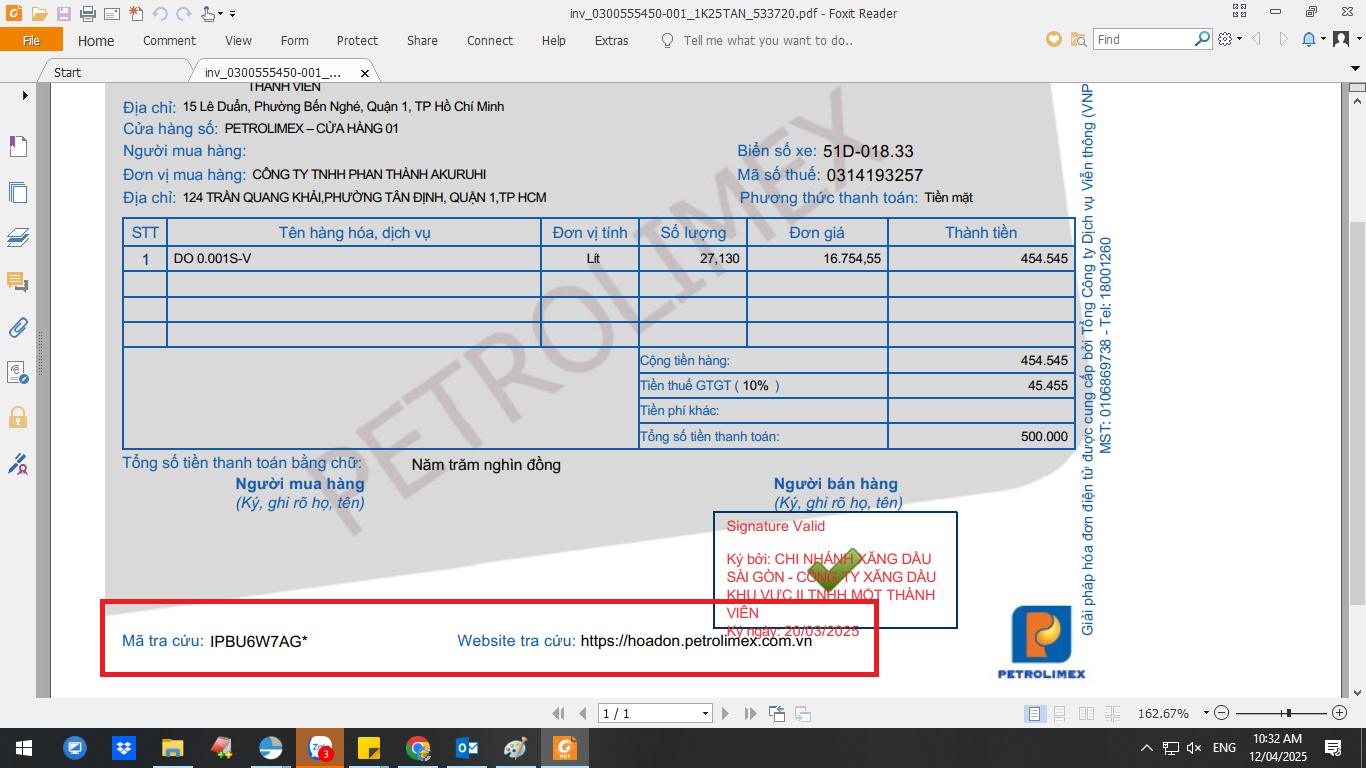Click the zoom in plus button
1366x768 pixels.
pos(1340,713)
